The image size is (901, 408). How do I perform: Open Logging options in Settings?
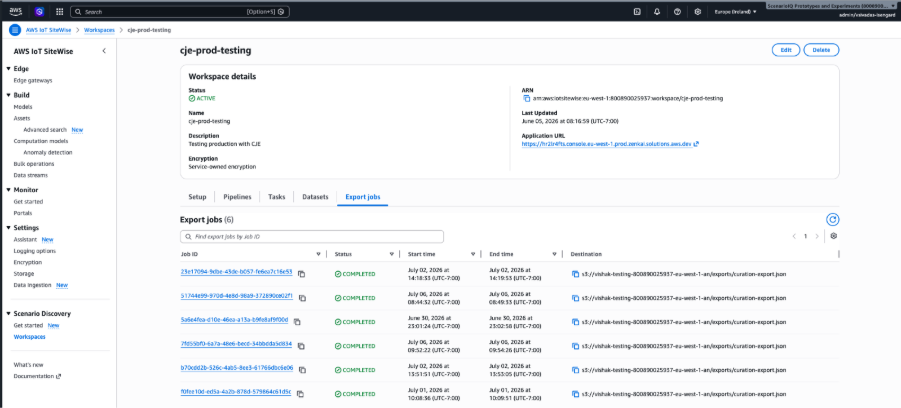pyautogui.click(x=34, y=251)
